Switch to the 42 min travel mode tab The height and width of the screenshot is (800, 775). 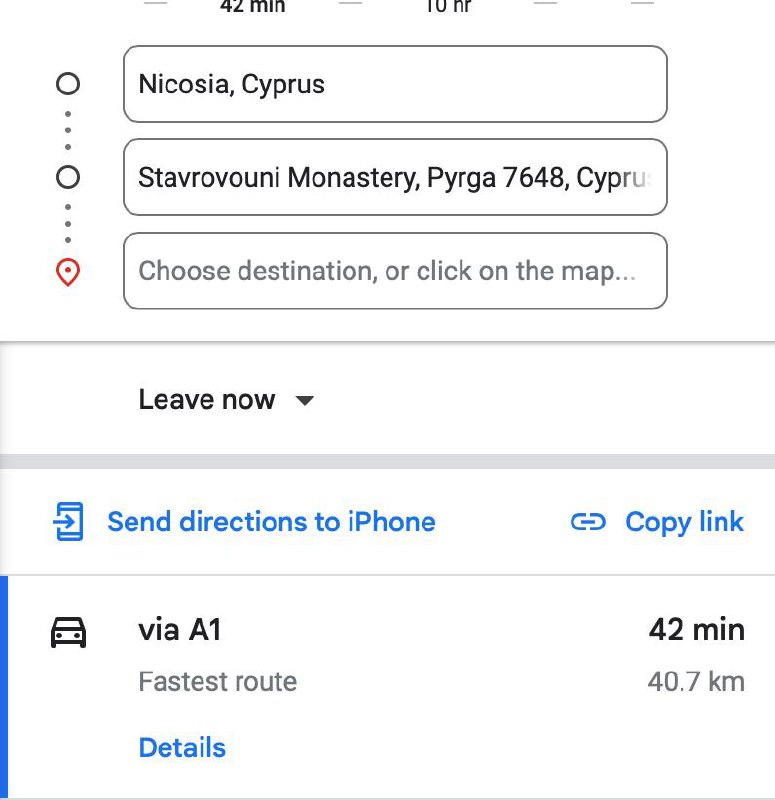click(x=253, y=6)
